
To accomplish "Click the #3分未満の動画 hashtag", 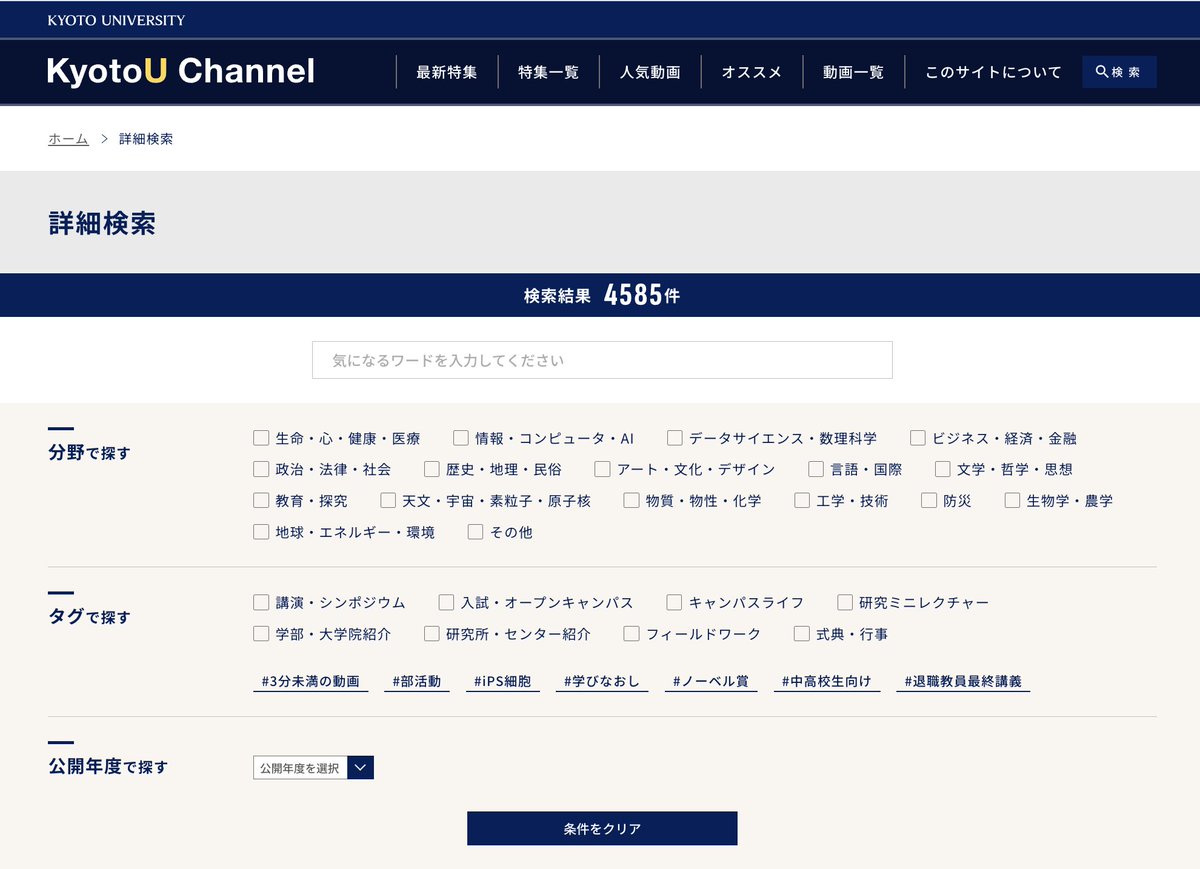I will coord(310,681).
